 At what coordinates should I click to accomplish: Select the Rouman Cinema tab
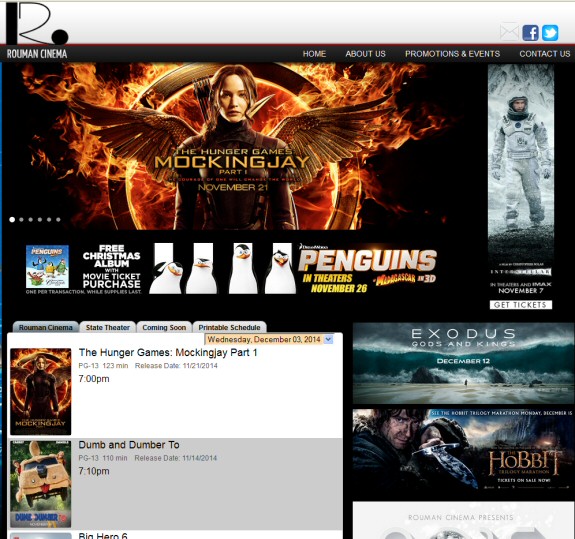[x=46, y=327]
